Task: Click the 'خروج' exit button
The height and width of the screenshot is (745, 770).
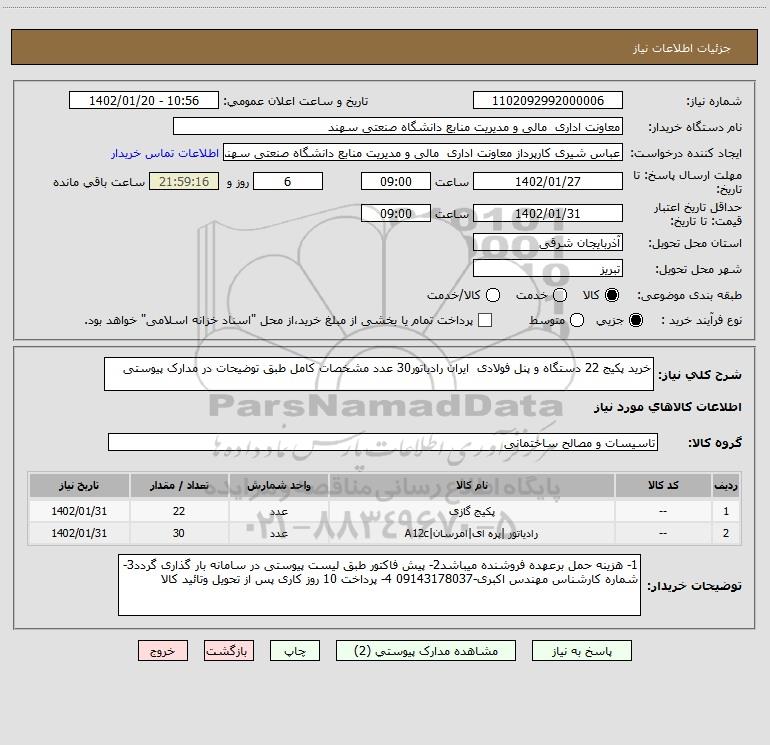Action: pos(163,651)
